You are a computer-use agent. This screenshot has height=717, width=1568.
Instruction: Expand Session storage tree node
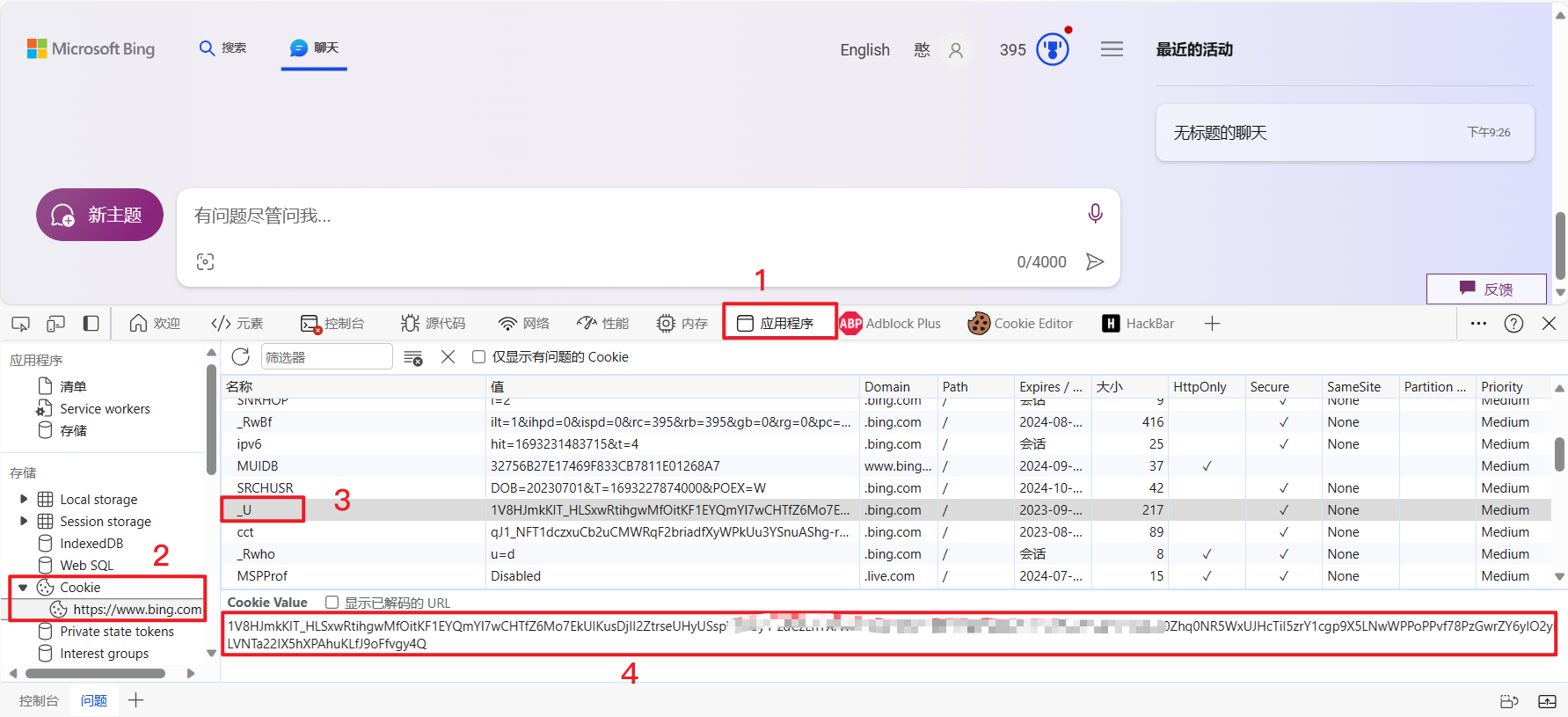coord(24,522)
